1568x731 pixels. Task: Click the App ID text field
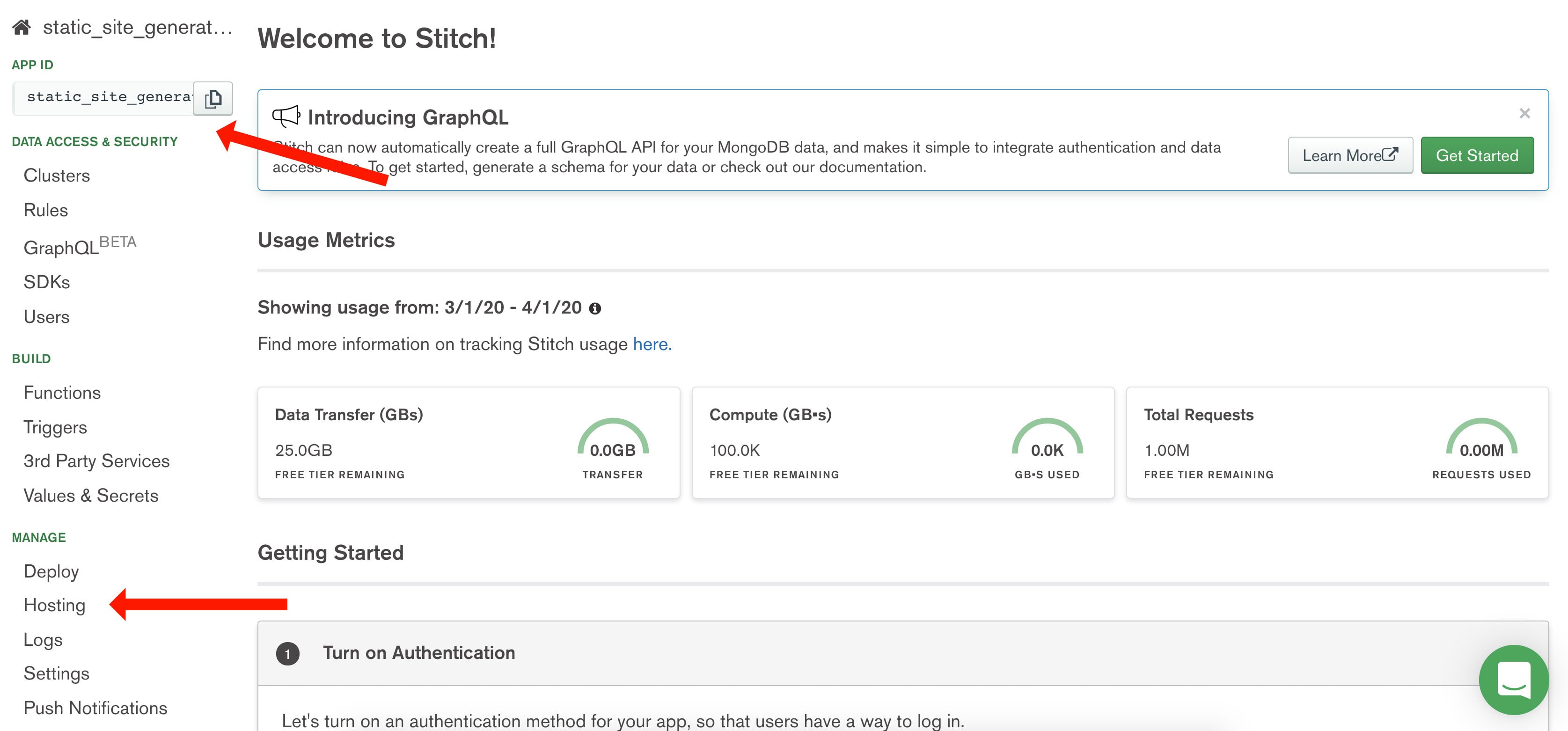coord(103,98)
